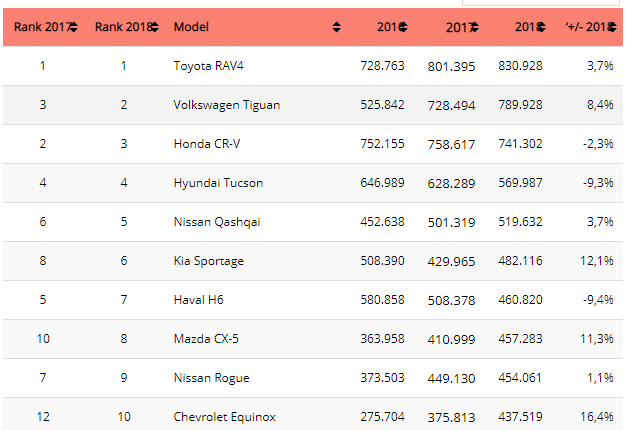Select the Hyundai Tucson model name
Image resolution: width=626 pixels, height=430 pixels.
coord(218,183)
